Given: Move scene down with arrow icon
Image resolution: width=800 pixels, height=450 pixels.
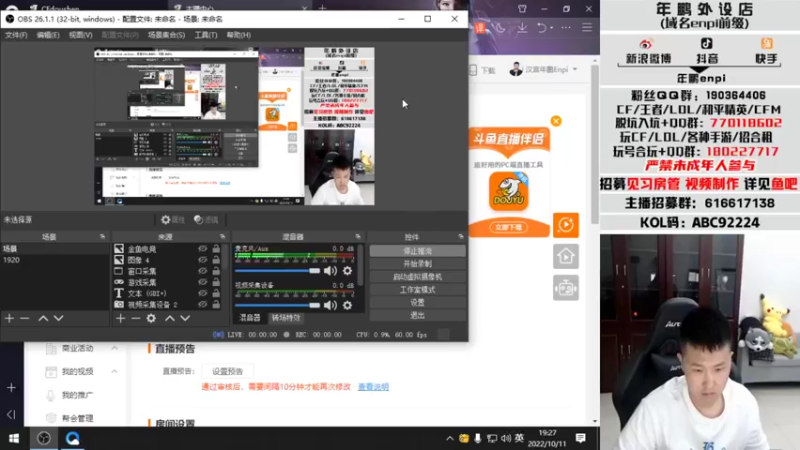Looking at the screenshot, I should click(59, 318).
